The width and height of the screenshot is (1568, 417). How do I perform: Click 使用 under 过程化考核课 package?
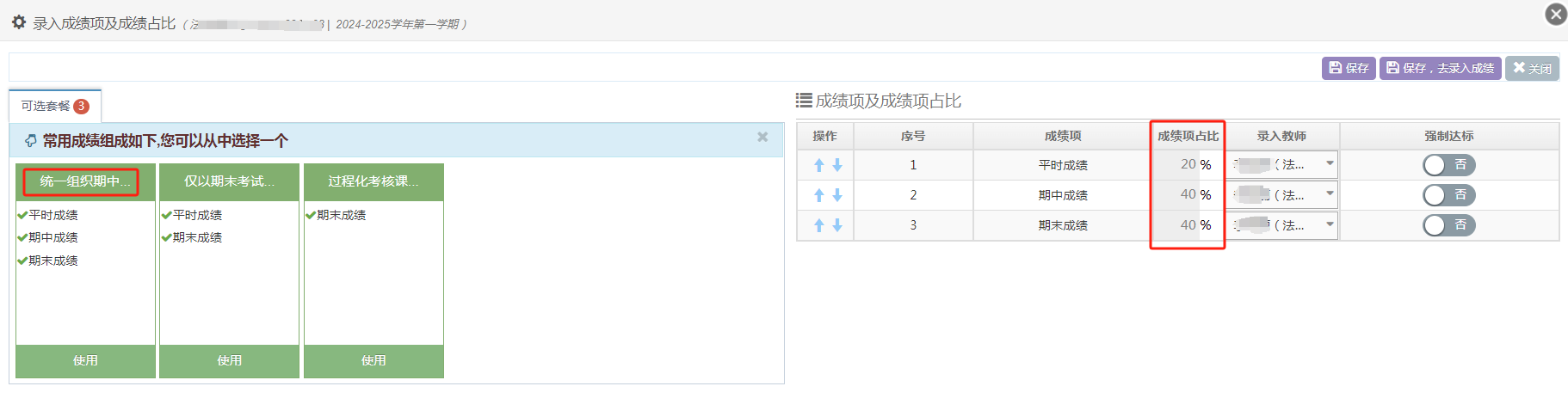[x=373, y=361]
